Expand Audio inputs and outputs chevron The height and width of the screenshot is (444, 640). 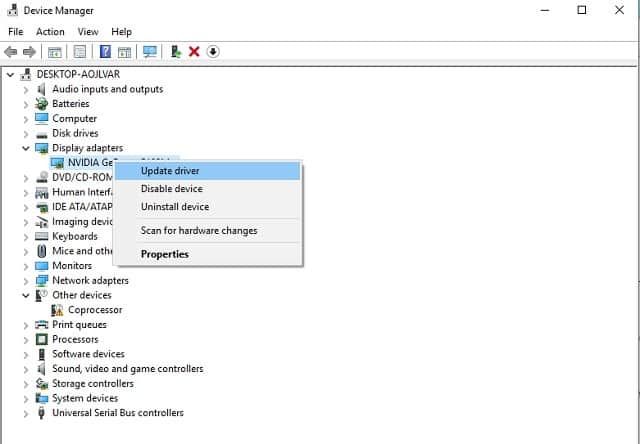tap(26, 89)
